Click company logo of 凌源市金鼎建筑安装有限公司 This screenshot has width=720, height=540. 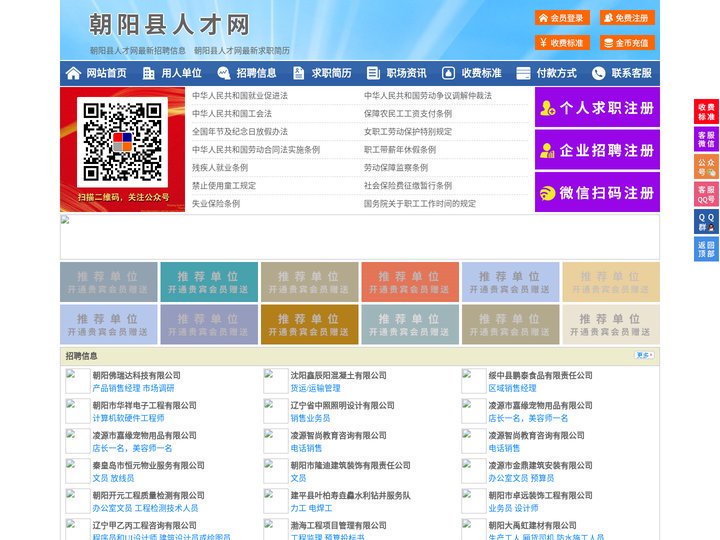point(473,471)
